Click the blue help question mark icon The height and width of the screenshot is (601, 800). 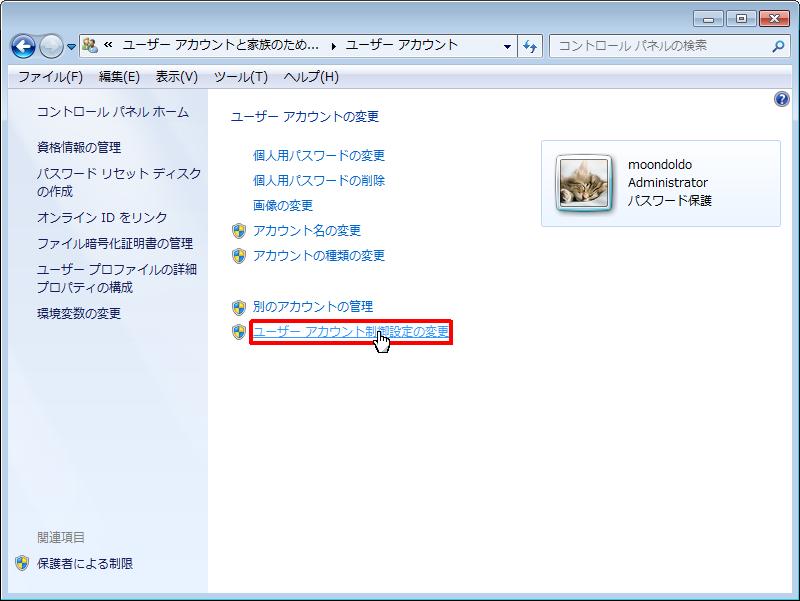(782, 100)
